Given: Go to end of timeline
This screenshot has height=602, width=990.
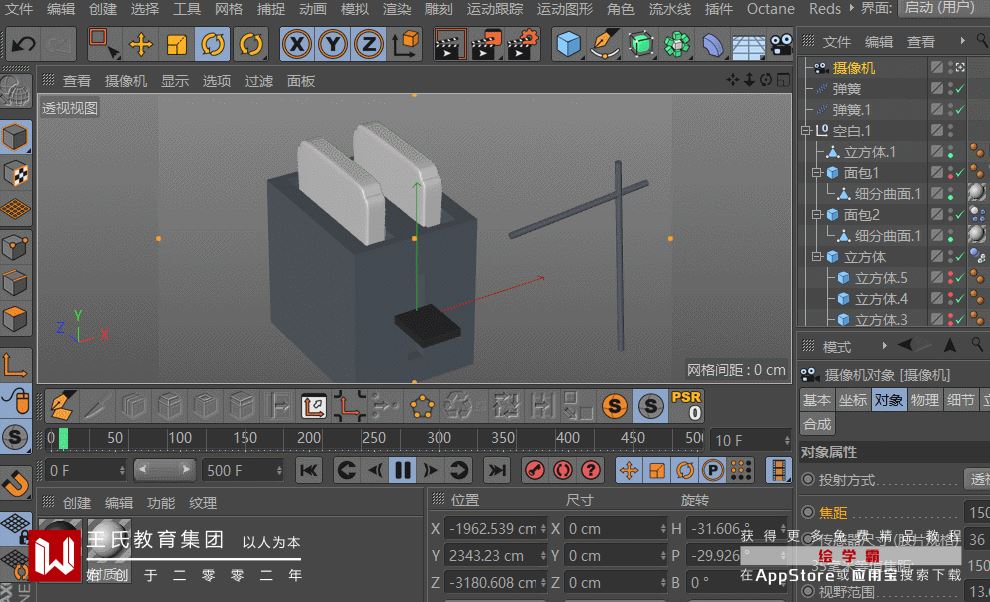Looking at the screenshot, I should 497,470.
